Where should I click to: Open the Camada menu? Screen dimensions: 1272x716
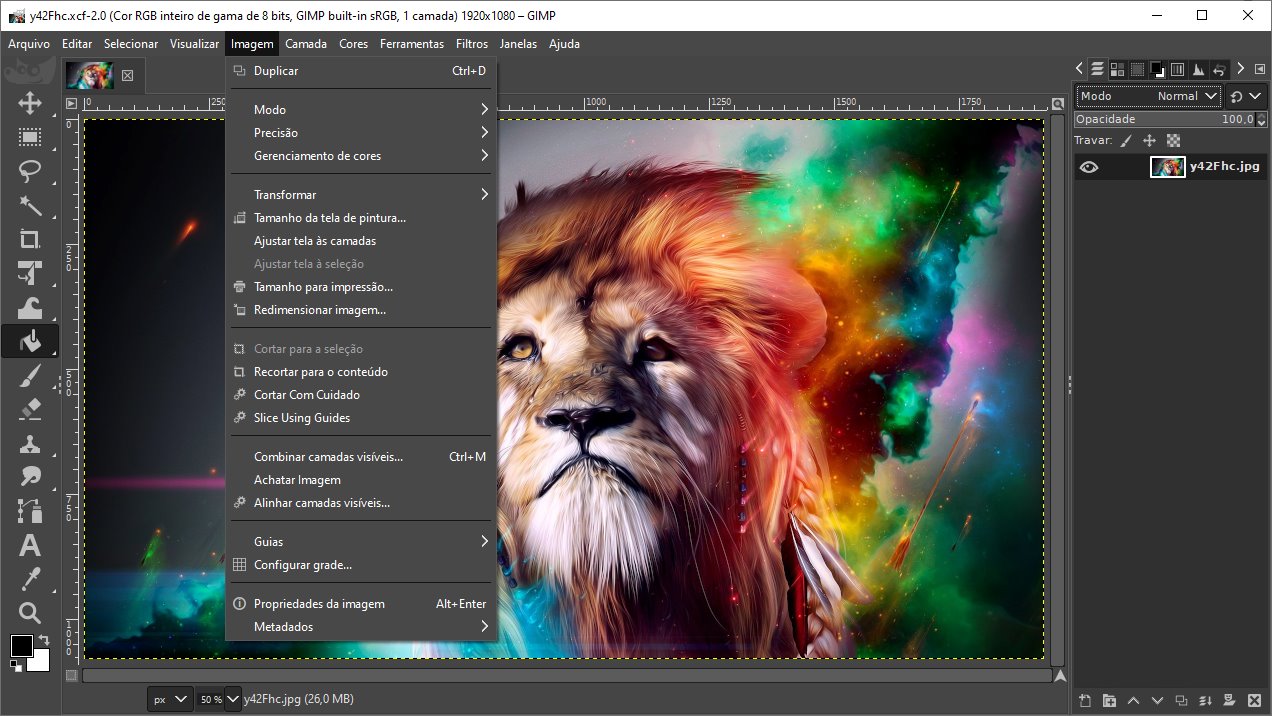(x=306, y=44)
